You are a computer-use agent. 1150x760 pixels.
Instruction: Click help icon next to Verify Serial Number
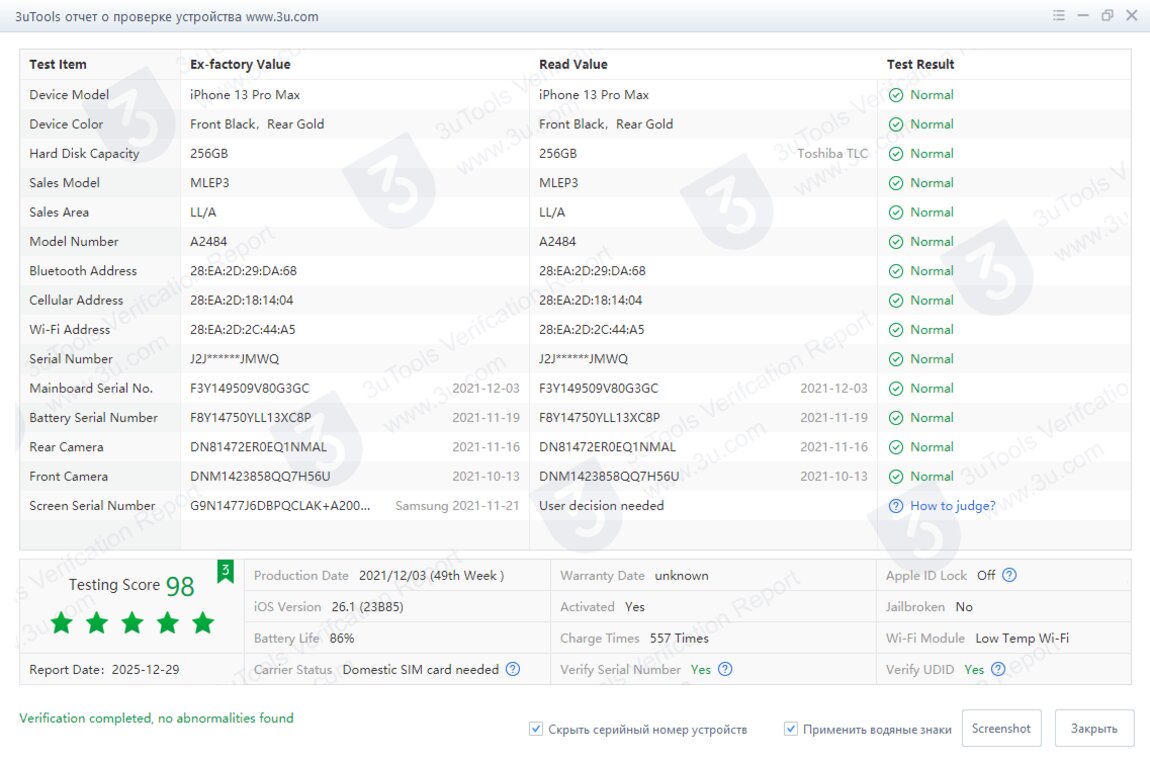tap(725, 669)
